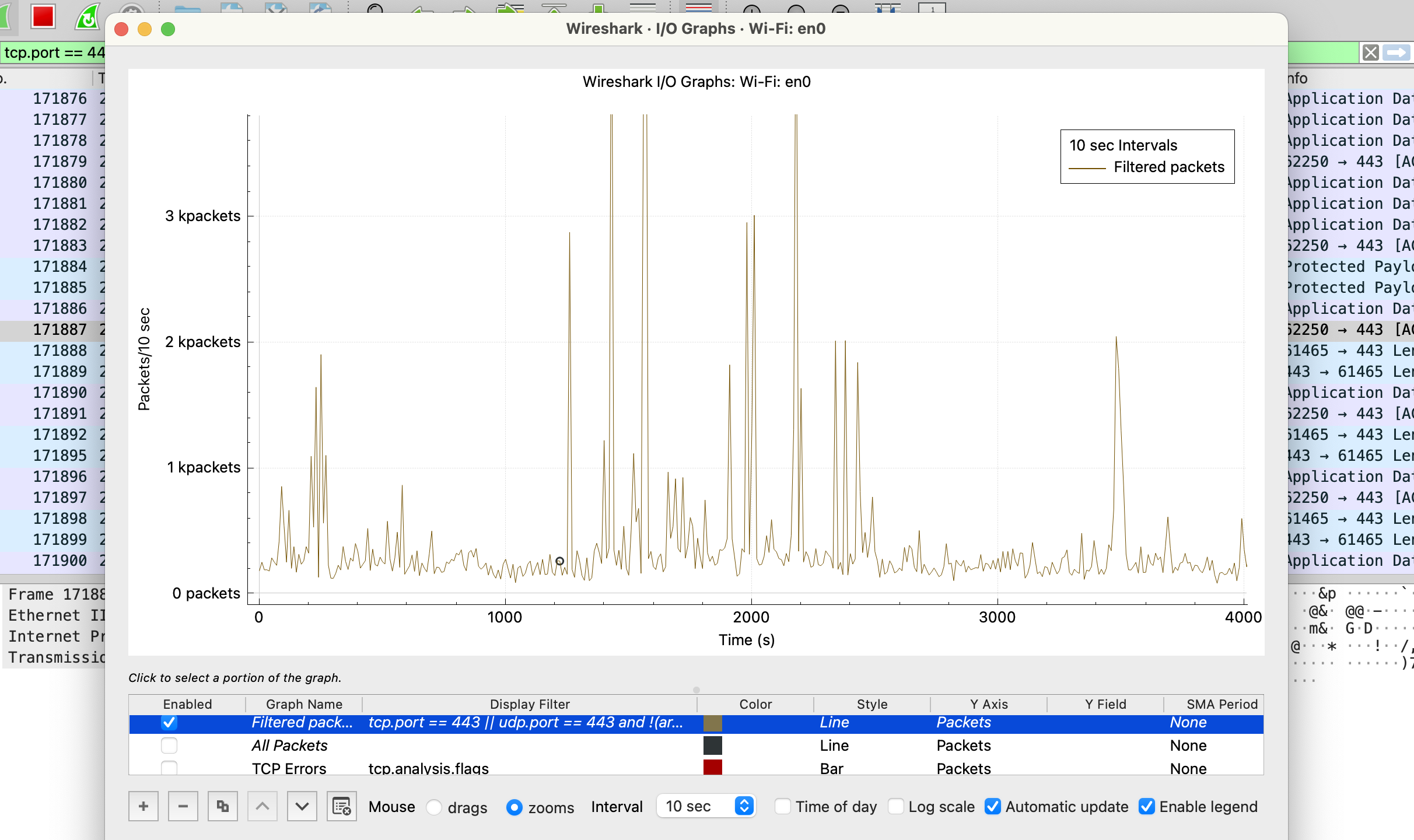Image resolution: width=1414 pixels, height=840 pixels.
Task: Click the Y Axis column header
Action: tap(989, 704)
